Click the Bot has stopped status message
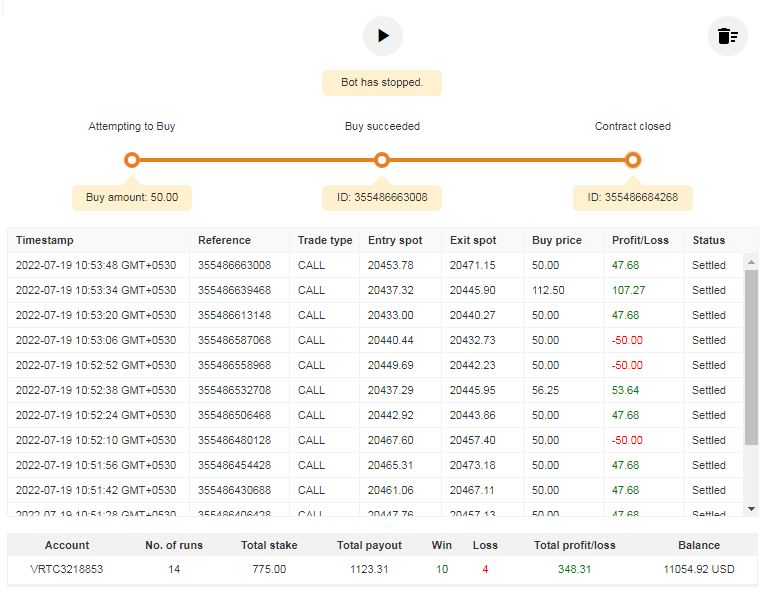This screenshot has height=594, width=766. 382,82
